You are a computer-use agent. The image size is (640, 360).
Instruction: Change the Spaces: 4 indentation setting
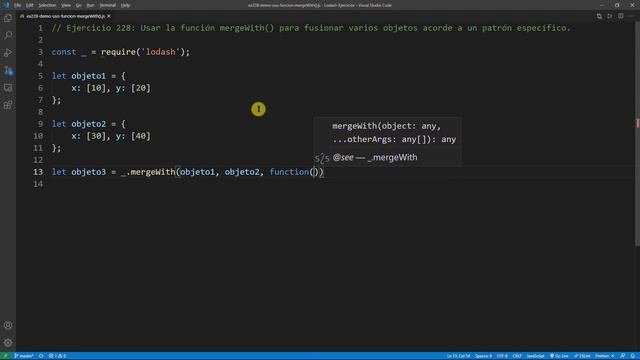coord(484,356)
